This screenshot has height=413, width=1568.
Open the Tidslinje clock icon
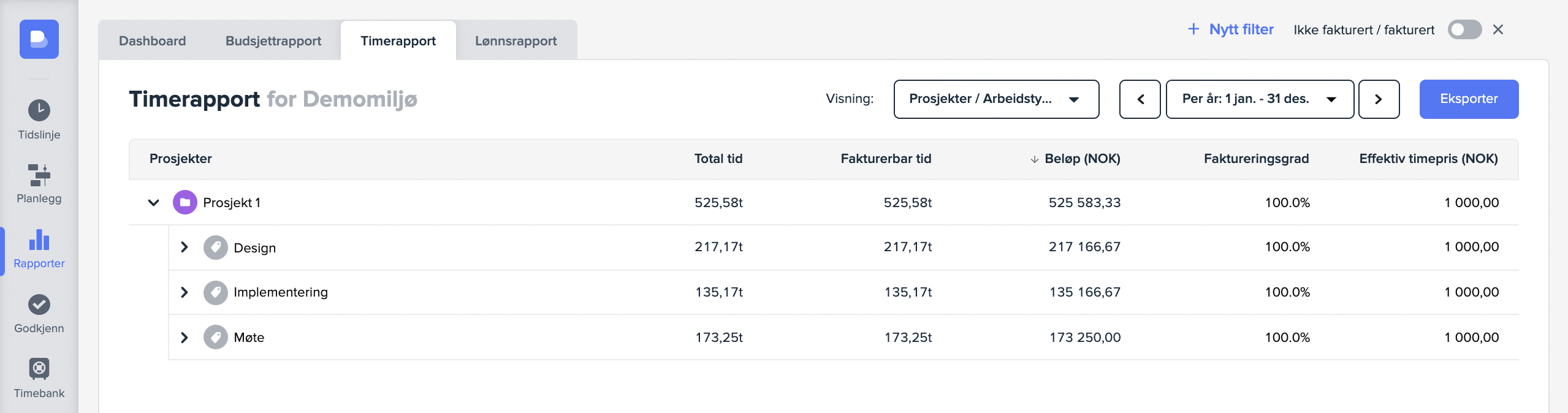coord(39,111)
